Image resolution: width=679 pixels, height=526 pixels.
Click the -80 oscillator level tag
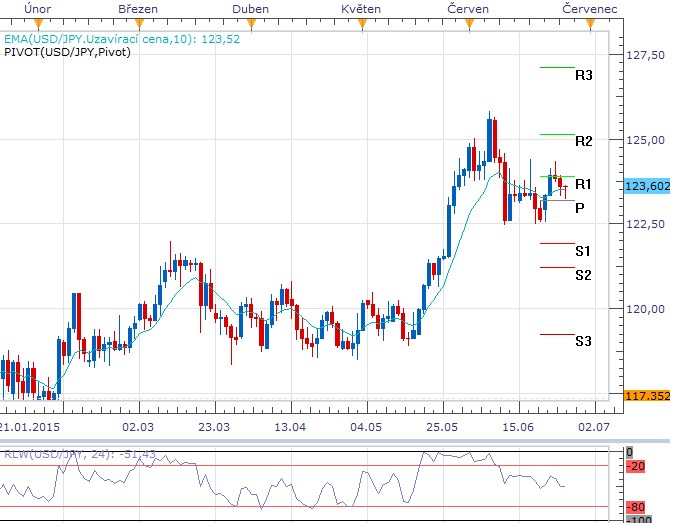pyautogui.click(x=636, y=507)
